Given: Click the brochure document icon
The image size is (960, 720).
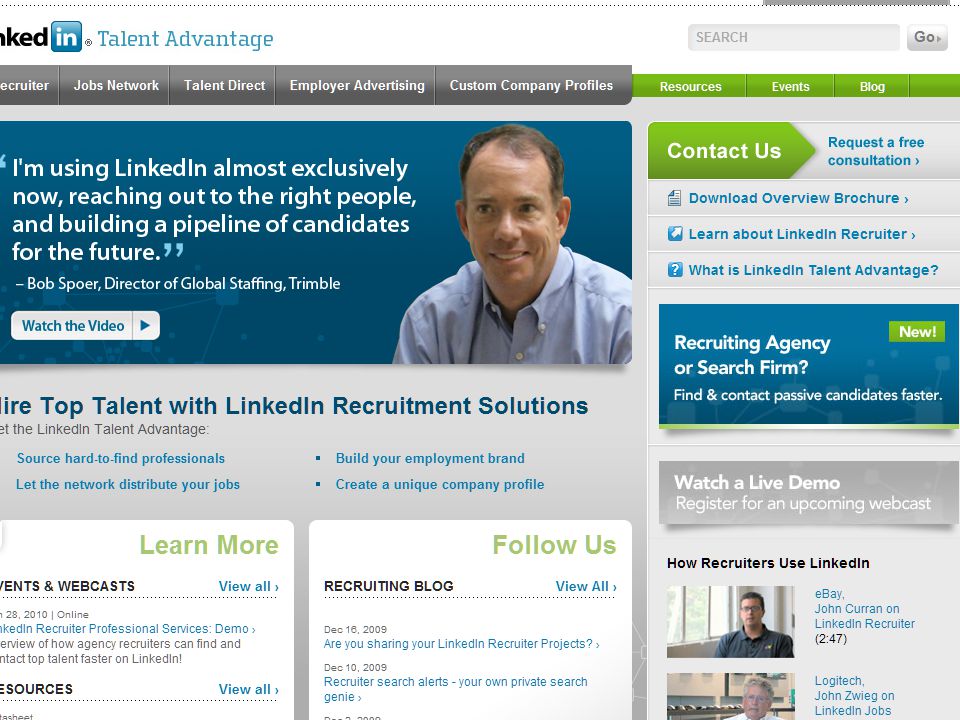Looking at the screenshot, I should tap(674, 198).
